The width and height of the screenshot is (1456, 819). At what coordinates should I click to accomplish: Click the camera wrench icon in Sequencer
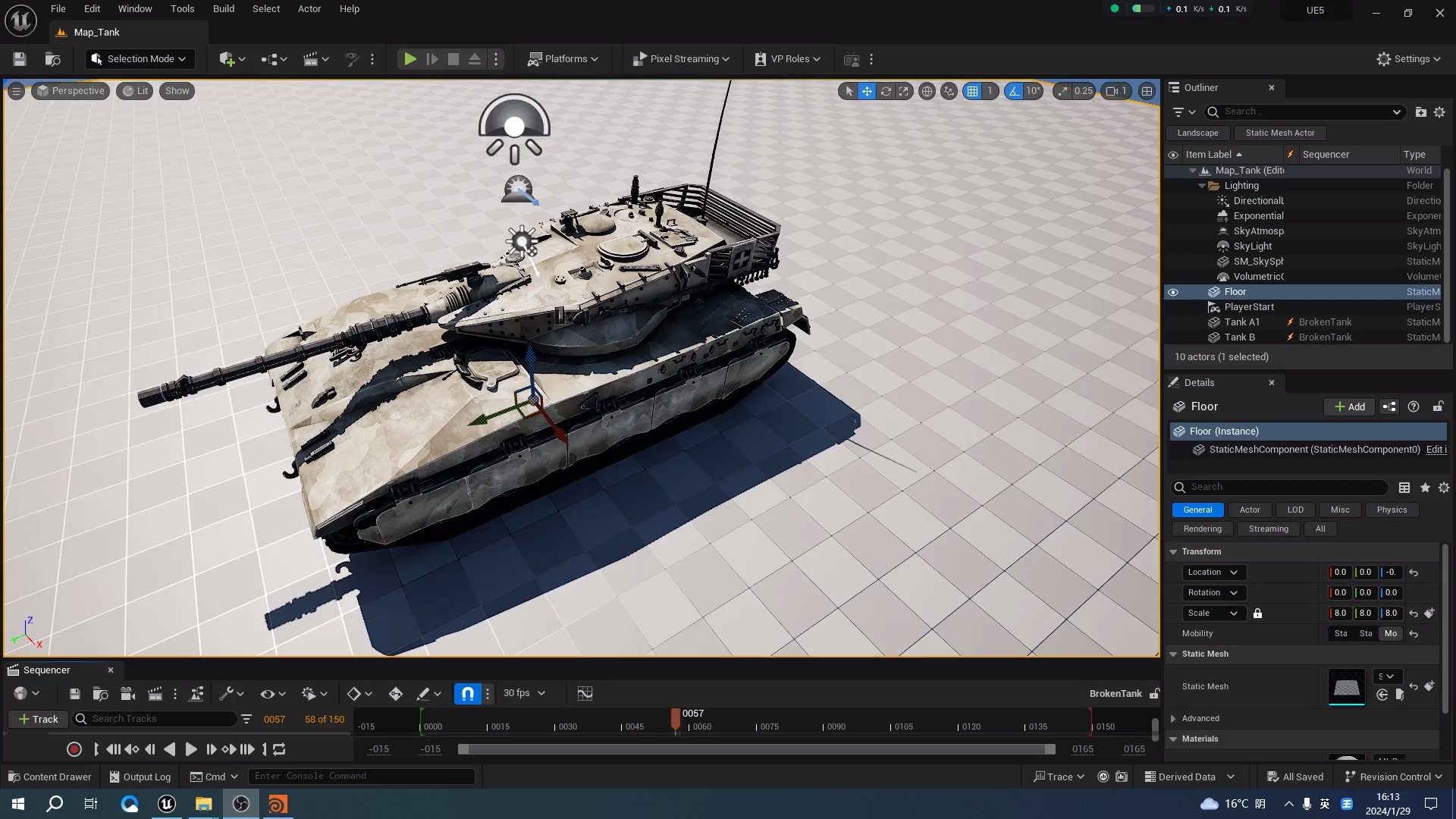coord(227,692)
